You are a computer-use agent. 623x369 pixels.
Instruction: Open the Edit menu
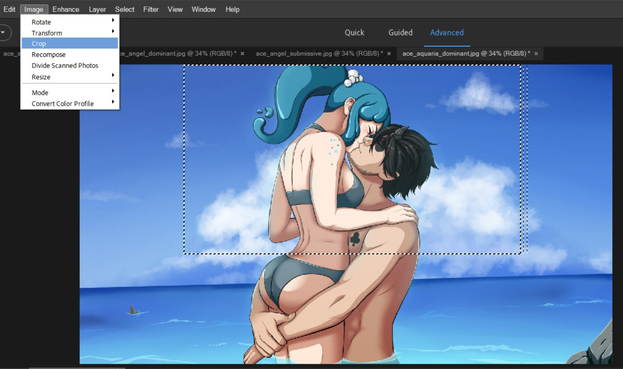(9, 9)
